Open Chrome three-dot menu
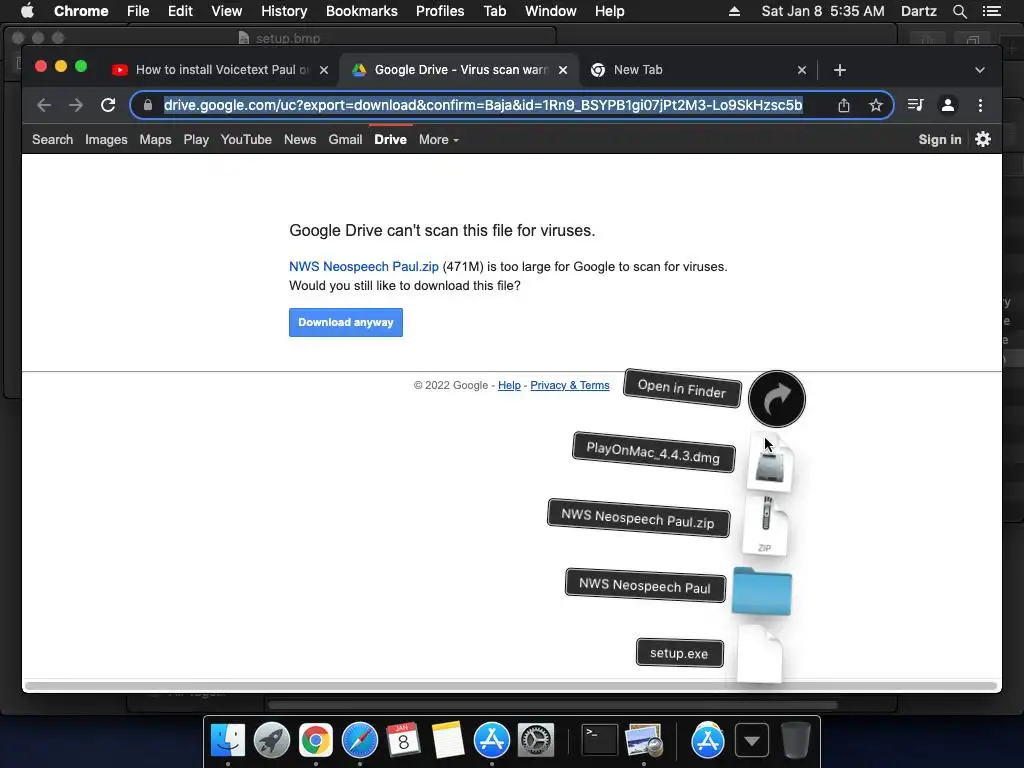The height and width of the screenshot is (768, 1024). point(980,105)
